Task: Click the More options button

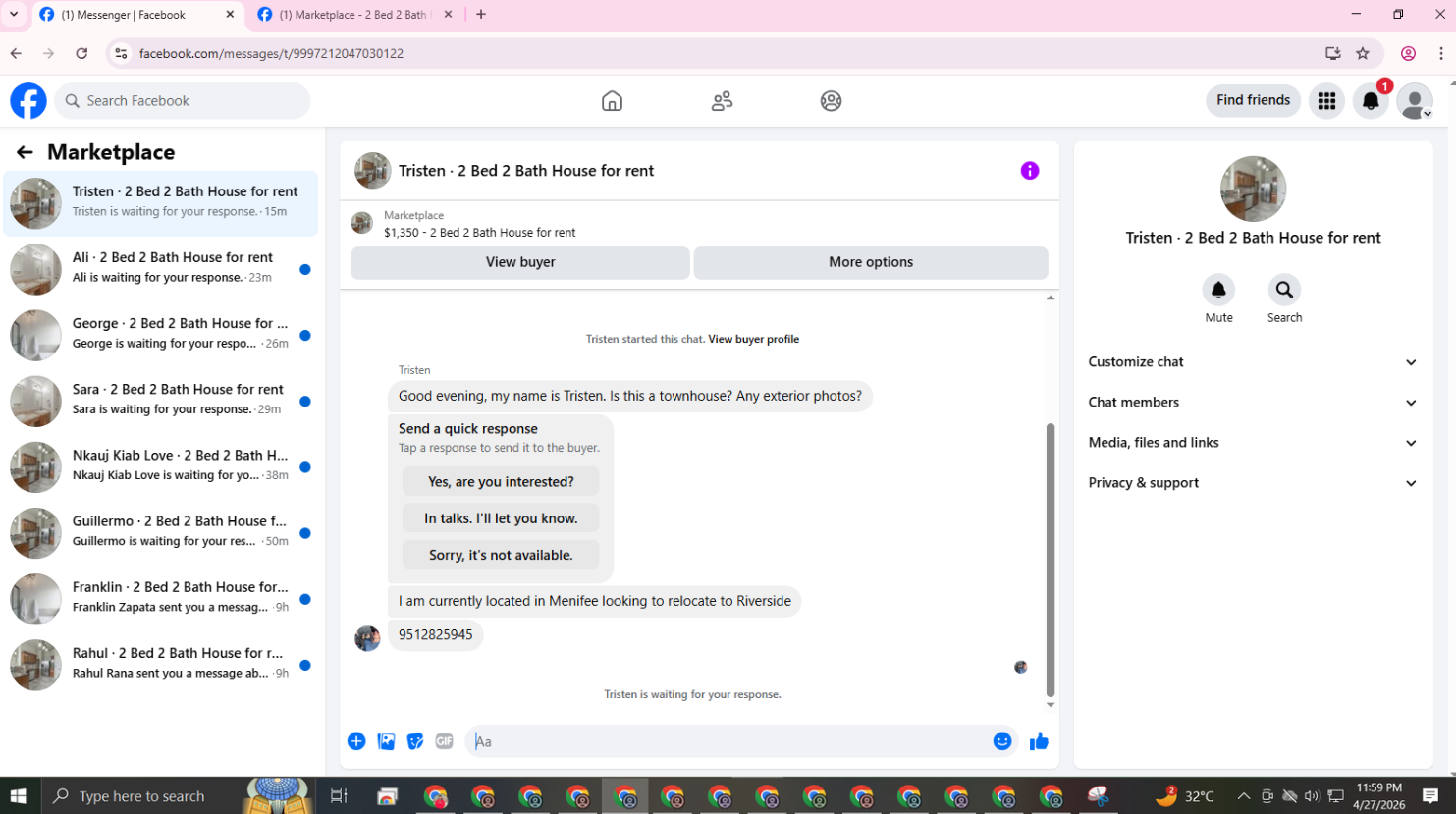Action: (x=871, y=262)
